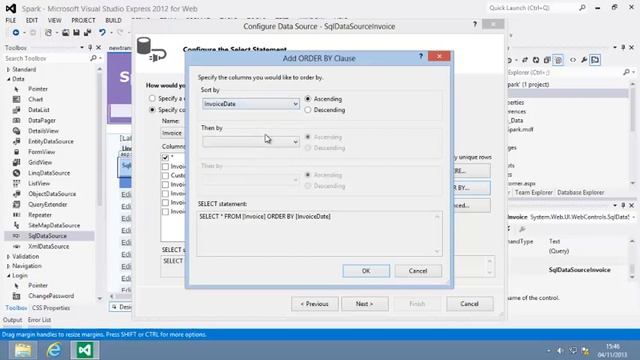
Task: Select QueryExtender control in Toolbox
Action: 48,204
